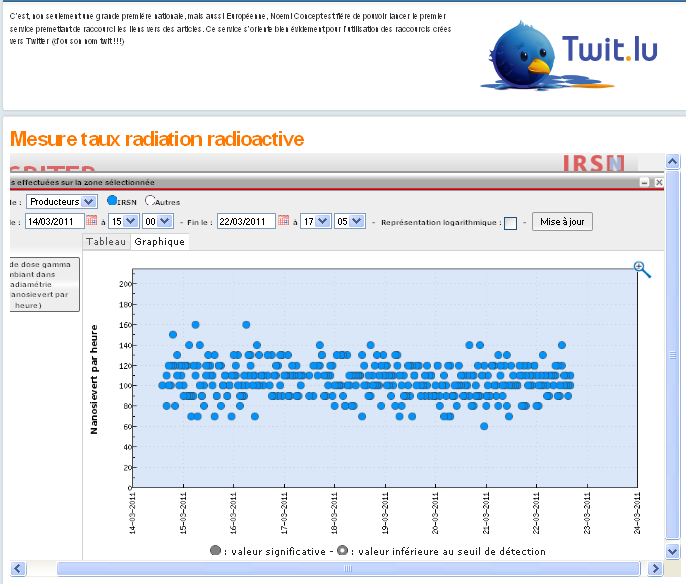Switch to the Tableau tab

(106, 242)
